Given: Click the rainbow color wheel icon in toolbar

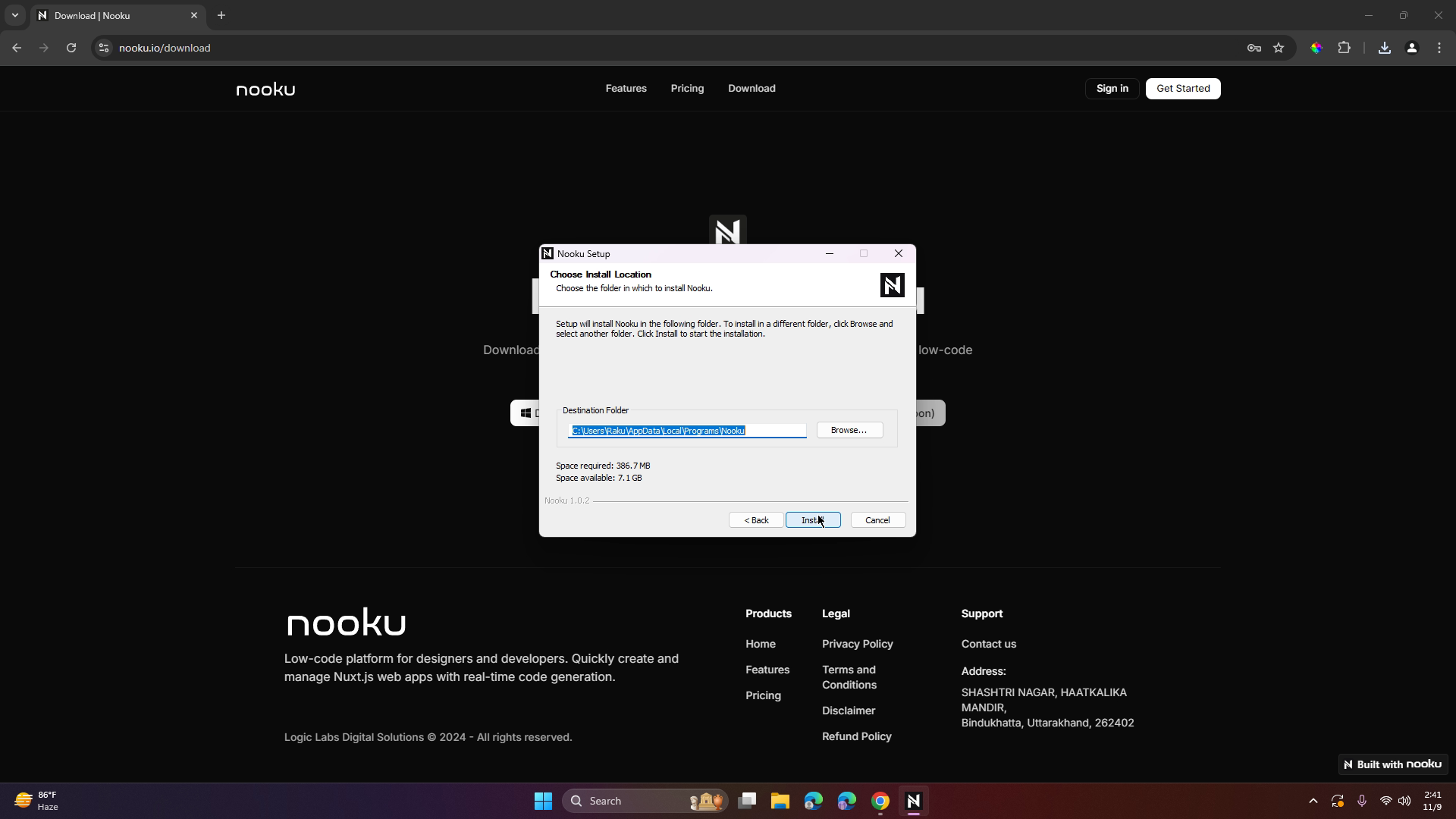Looking at the screenshot, I should pos(1316,48).
